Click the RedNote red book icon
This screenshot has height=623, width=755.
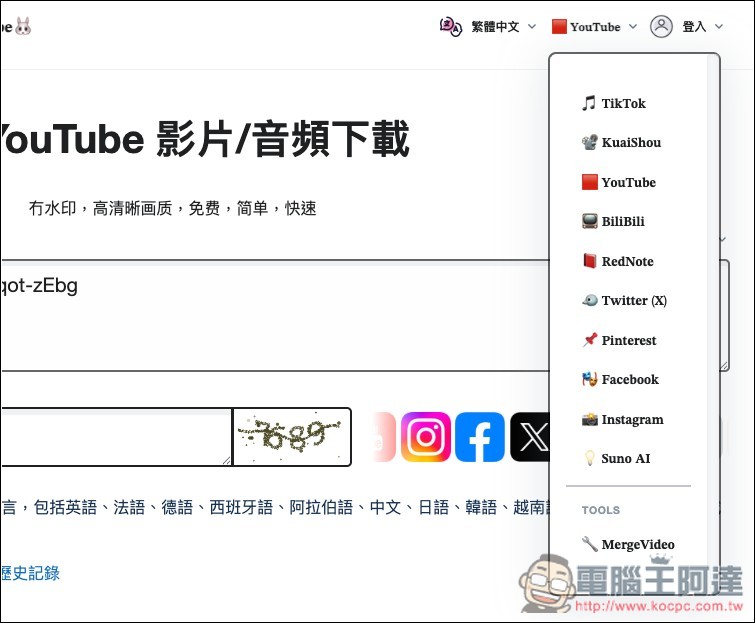[589, 261]
